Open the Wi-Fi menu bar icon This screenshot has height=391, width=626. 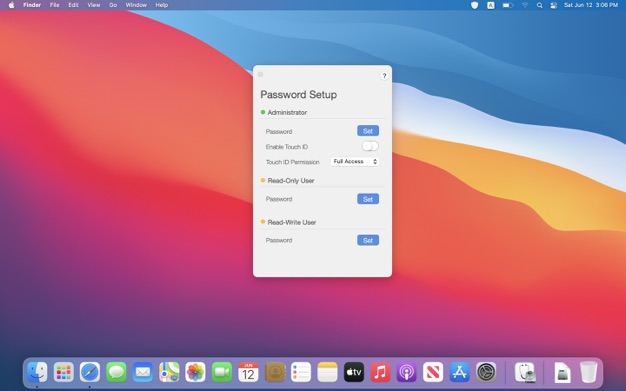525,5
